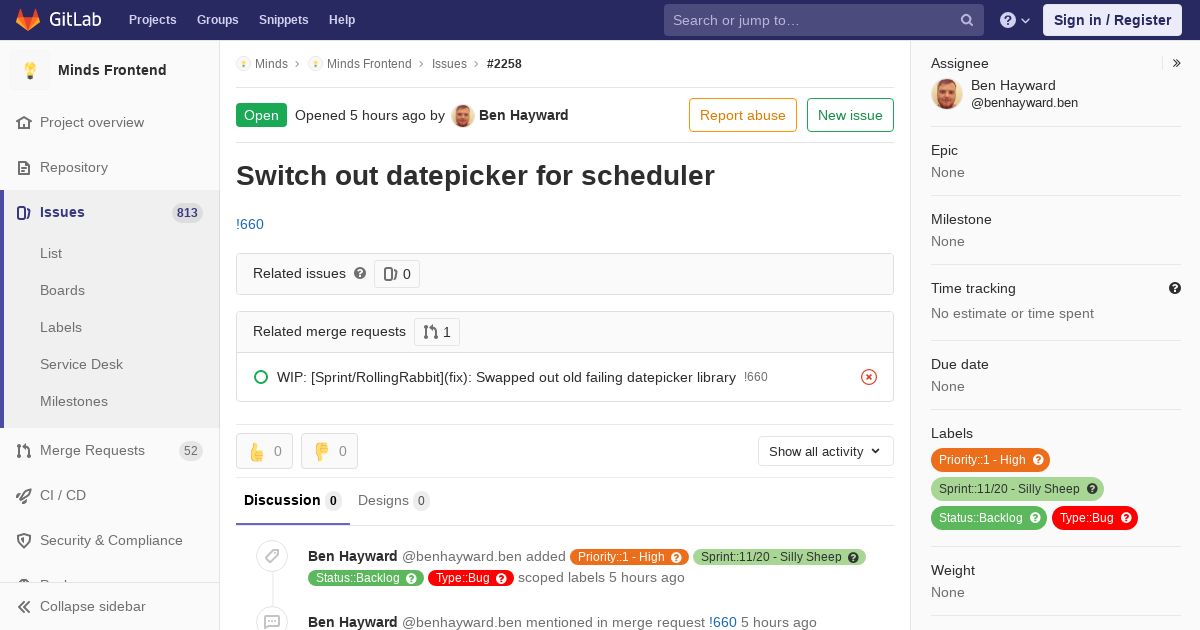Select the green Status::Backlog label in activity
1200x630 pixels.
point(366,578)
